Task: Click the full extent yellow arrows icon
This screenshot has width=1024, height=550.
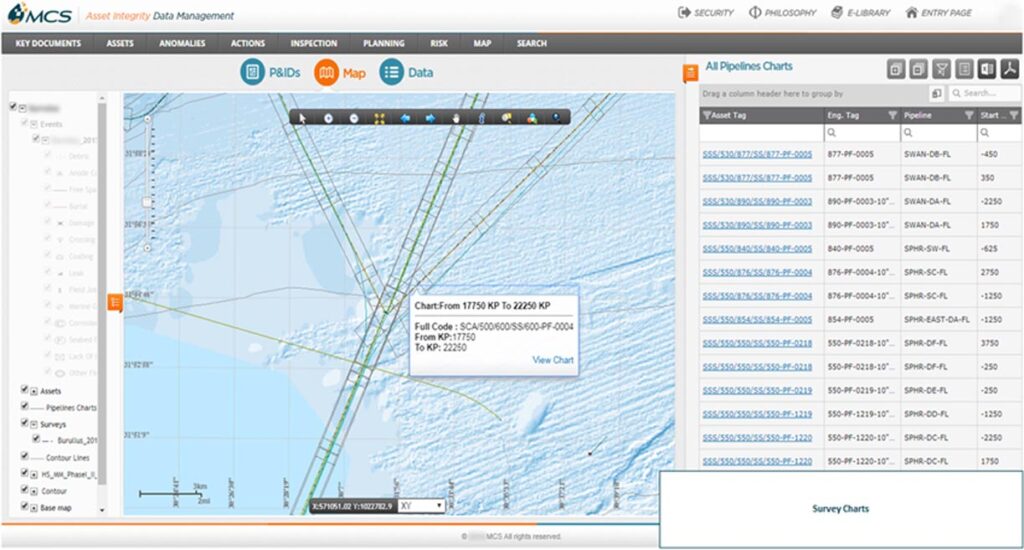Action: [380, 118]
